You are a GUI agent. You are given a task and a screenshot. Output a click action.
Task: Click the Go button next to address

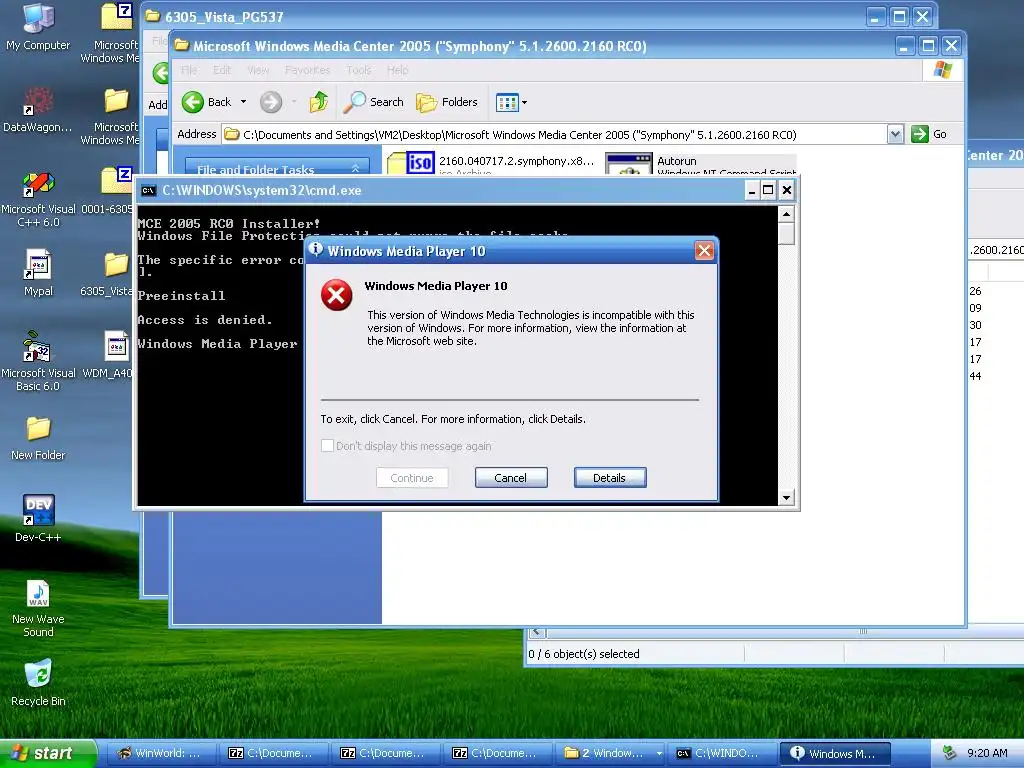click(x=929, y=134)
